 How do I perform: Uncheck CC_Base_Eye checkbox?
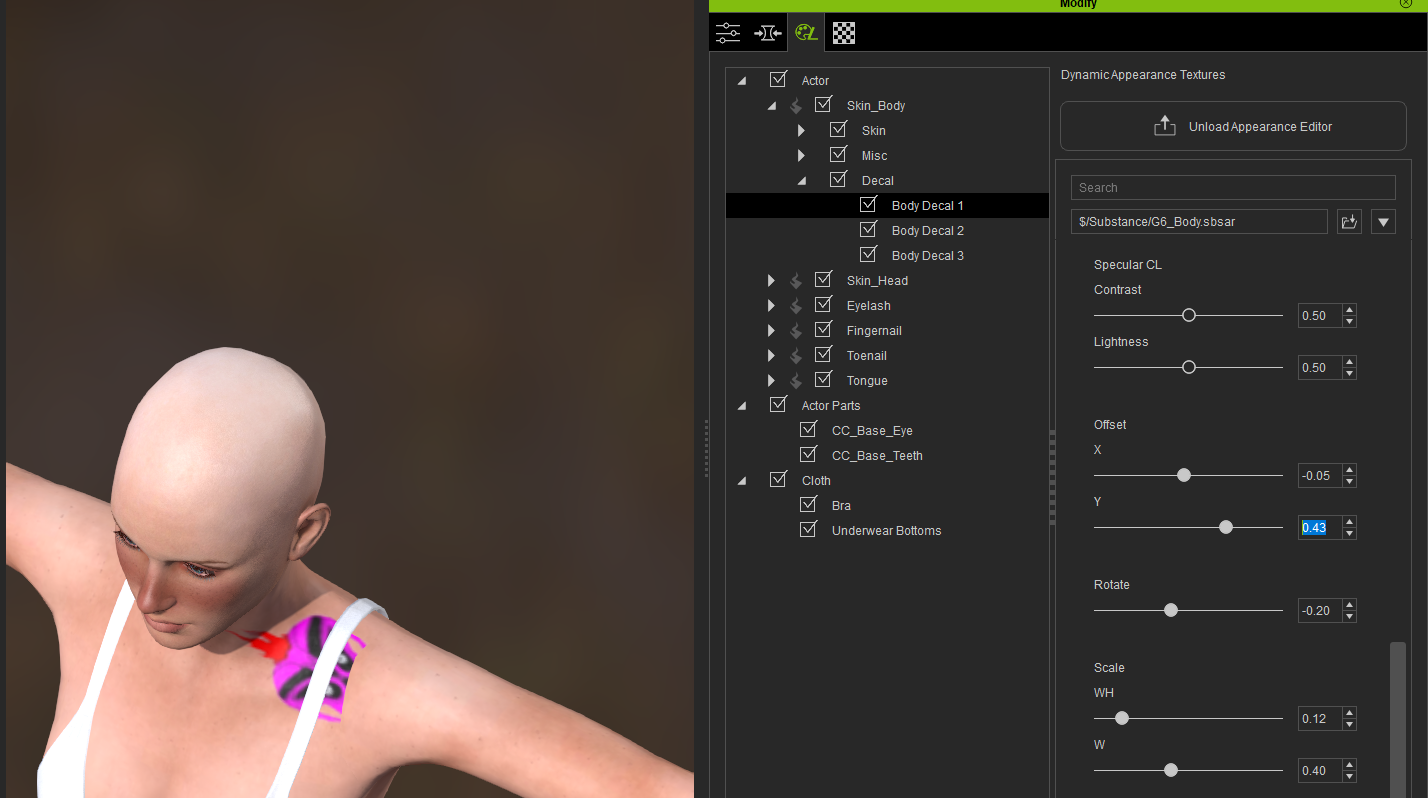[808, 429]
